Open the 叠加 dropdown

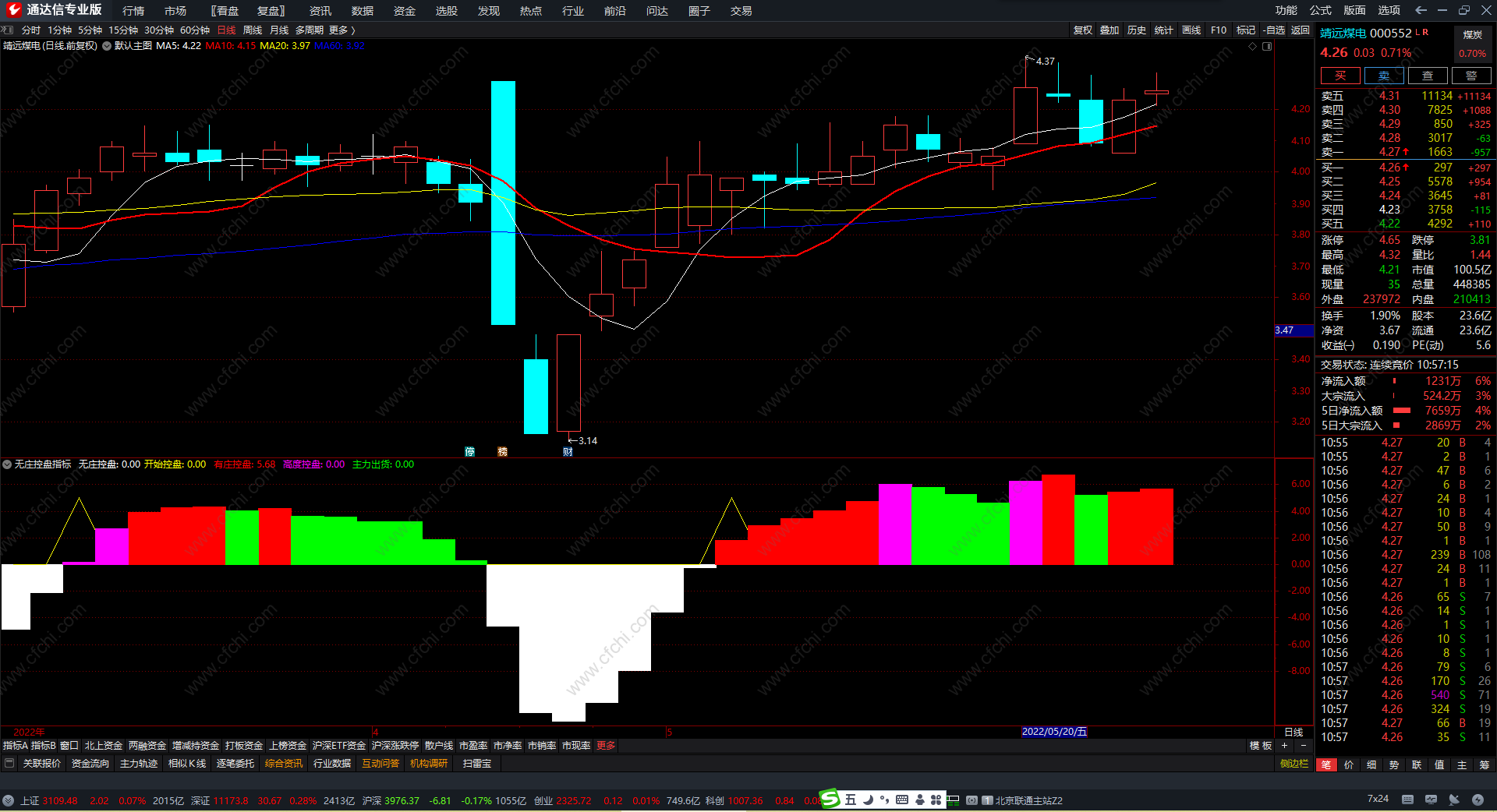click(1109, 30)
